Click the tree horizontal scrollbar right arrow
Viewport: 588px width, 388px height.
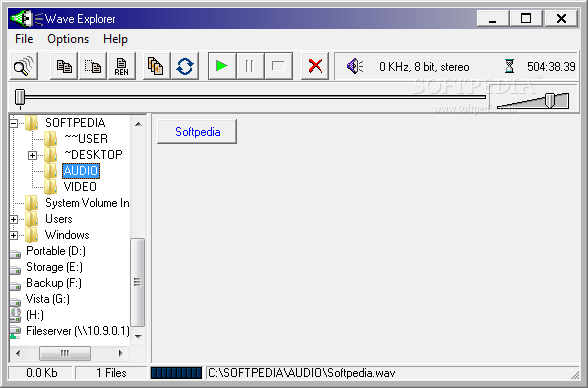tap(120, 353)
